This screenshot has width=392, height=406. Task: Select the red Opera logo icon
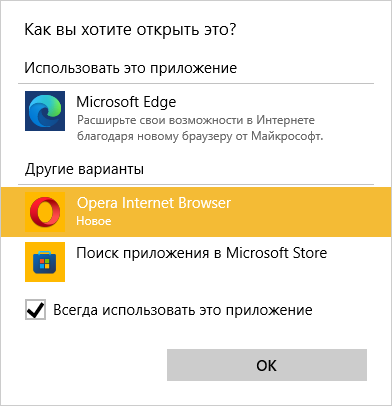point(45,212)
